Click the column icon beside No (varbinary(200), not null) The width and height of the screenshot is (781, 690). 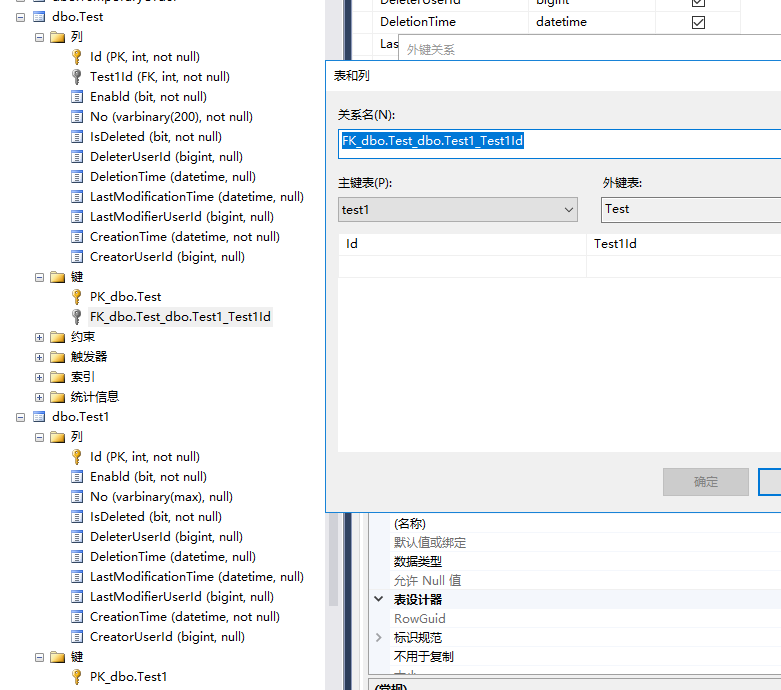point(77,117)
